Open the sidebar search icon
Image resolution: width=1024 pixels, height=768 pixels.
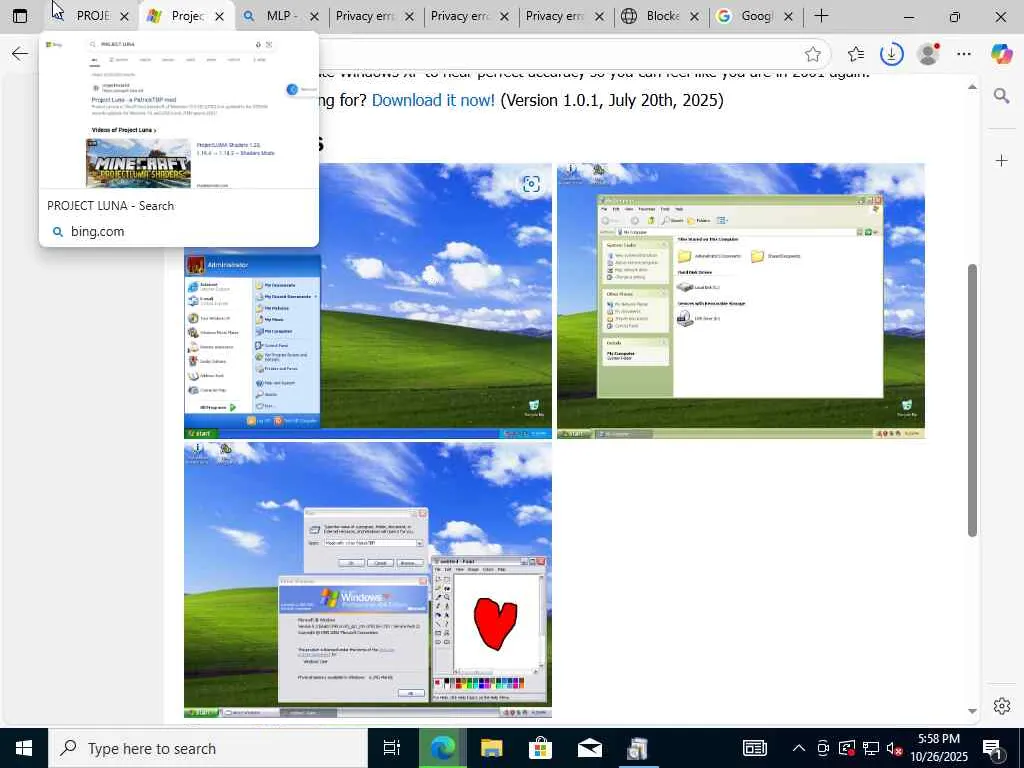(1001, 97)
